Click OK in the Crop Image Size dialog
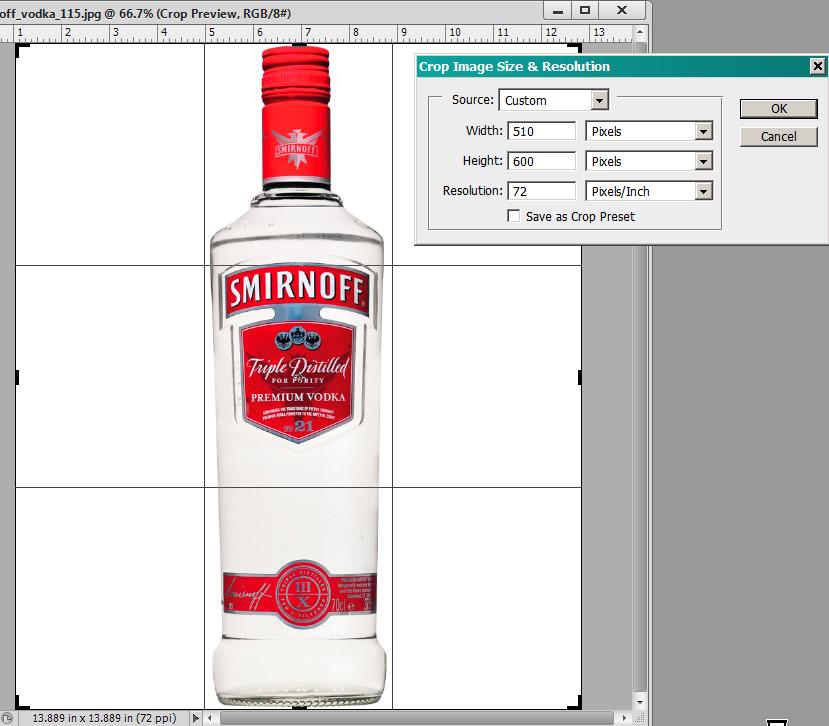Image resolution: width=829 pixels, height=726 pixels. pos(779,109)
